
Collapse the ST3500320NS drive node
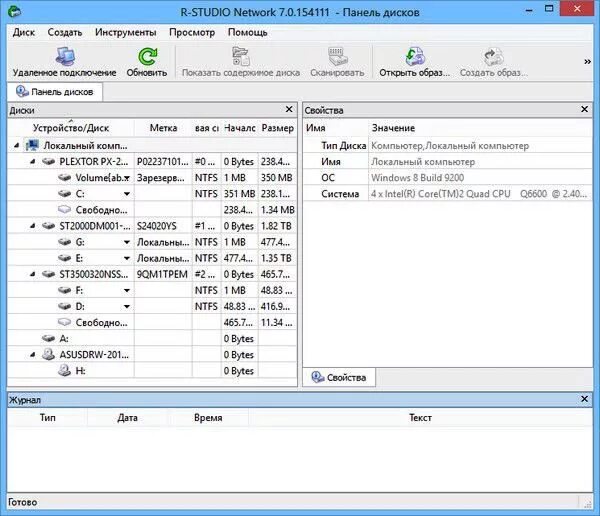click(x=33, y=274)
